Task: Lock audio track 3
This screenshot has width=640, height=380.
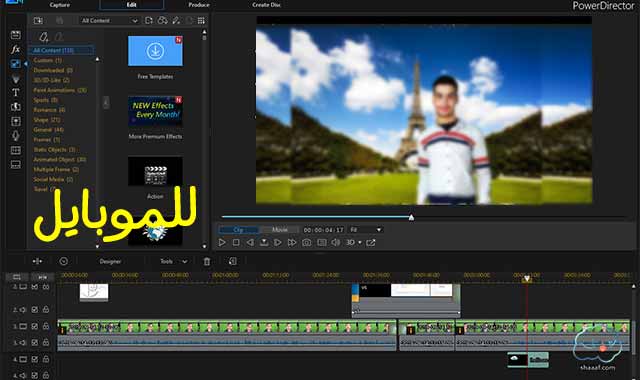Action: [x=46, y=342]
